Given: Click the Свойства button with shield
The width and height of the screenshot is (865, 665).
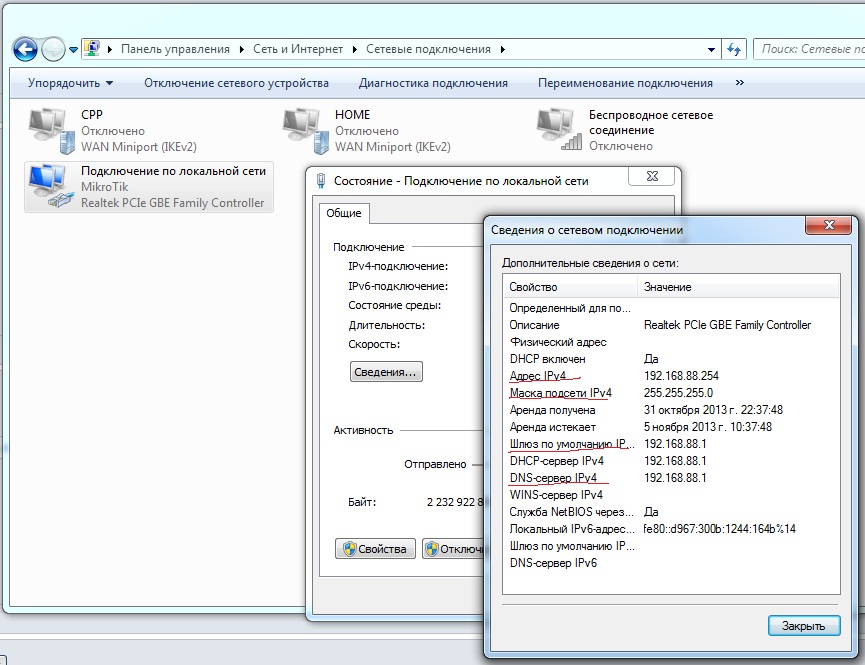Looking at the screenshot, I should click(375, 549).
